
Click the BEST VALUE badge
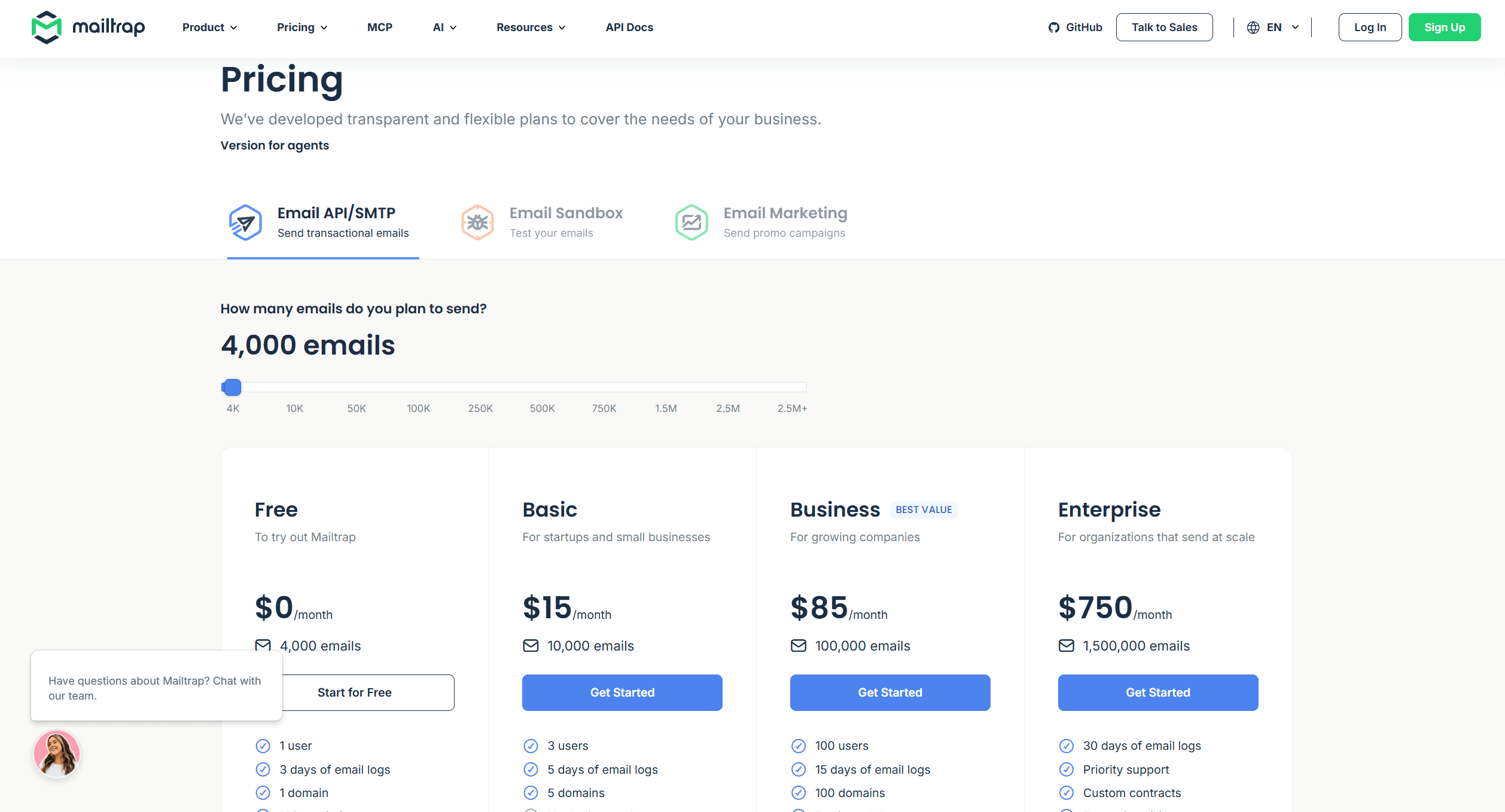pos(924,510)
